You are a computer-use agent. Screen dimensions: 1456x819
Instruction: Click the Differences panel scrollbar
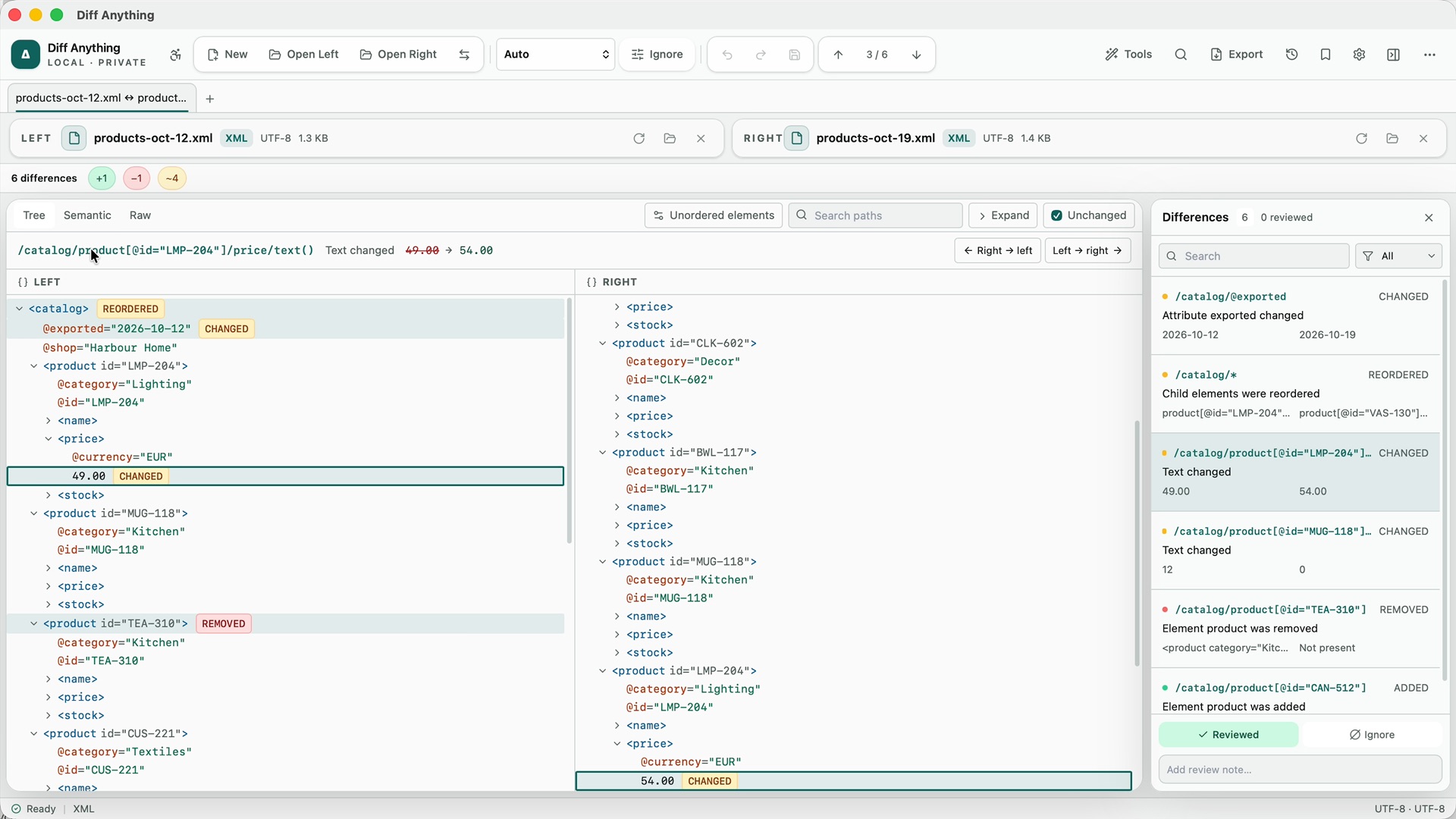point(1445,480)
